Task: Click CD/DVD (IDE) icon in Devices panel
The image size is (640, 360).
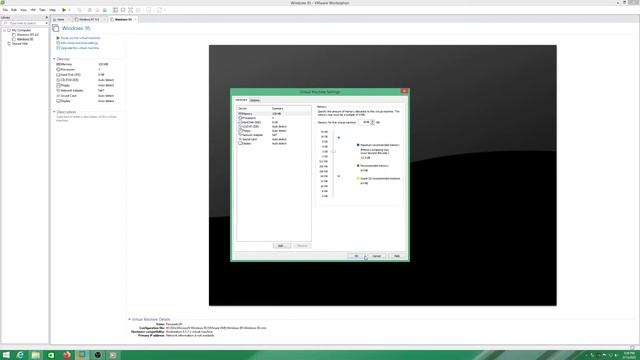Action: (x=58, y=80)
